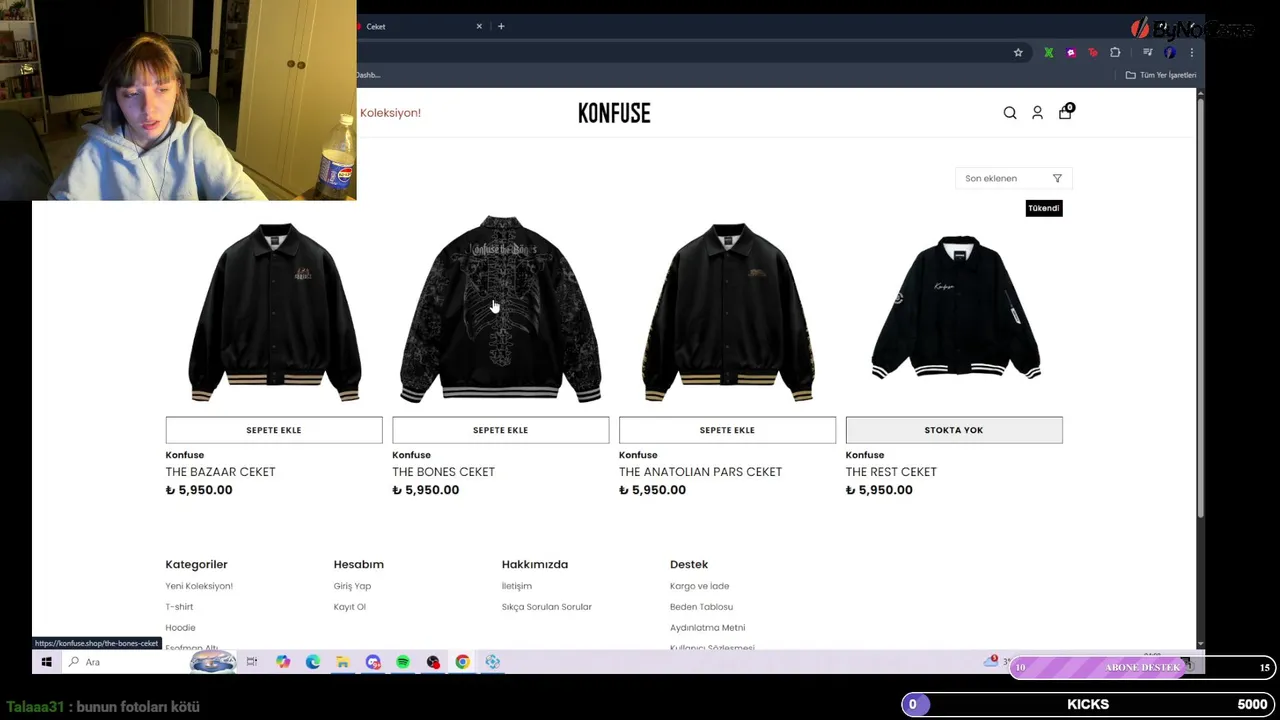Click the Koleksiyon! link in header
The width and height of the screenshot is (1280, 720).
coord(390,113)
